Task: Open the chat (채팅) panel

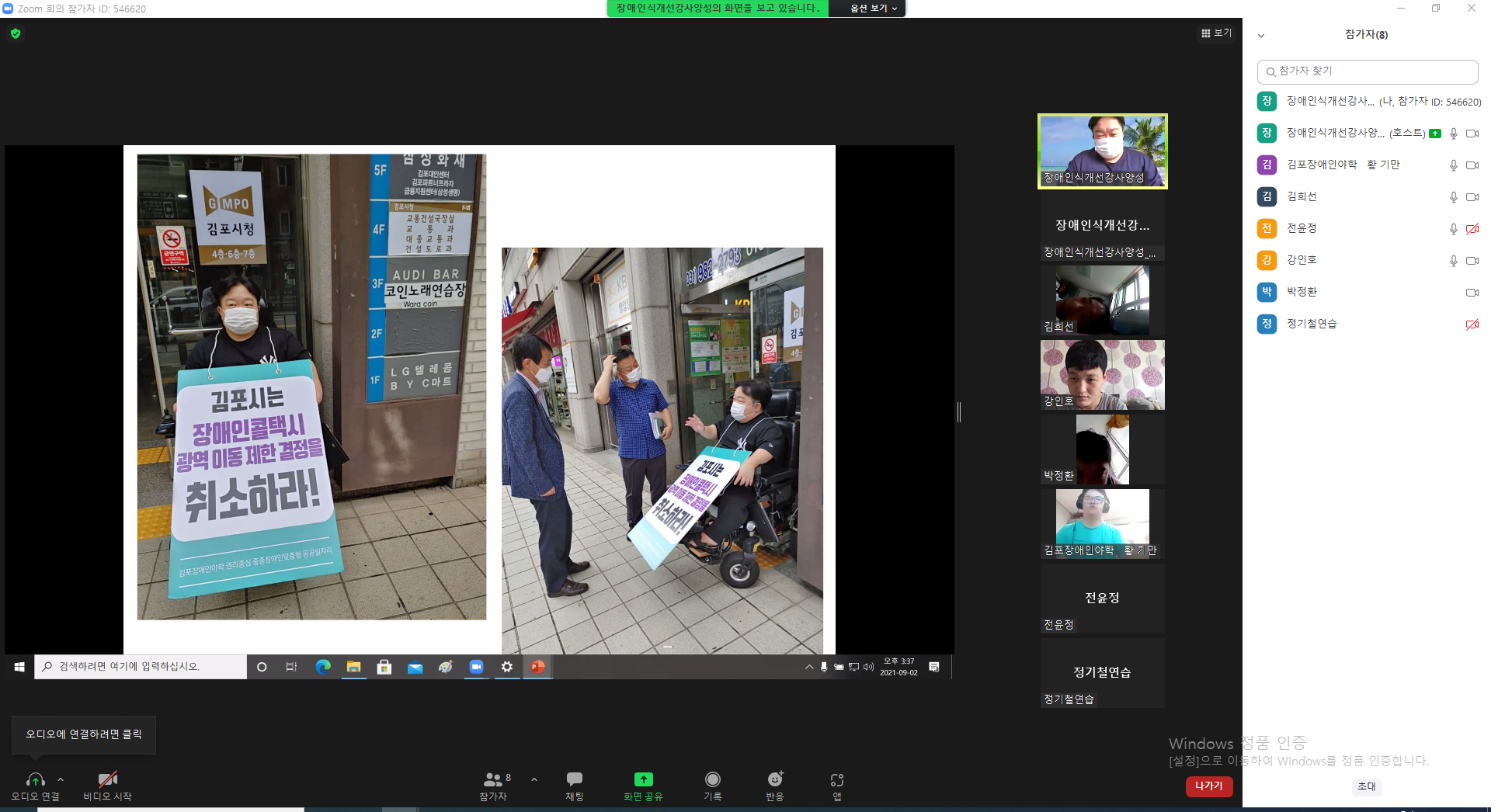Action: pos(574,786)
